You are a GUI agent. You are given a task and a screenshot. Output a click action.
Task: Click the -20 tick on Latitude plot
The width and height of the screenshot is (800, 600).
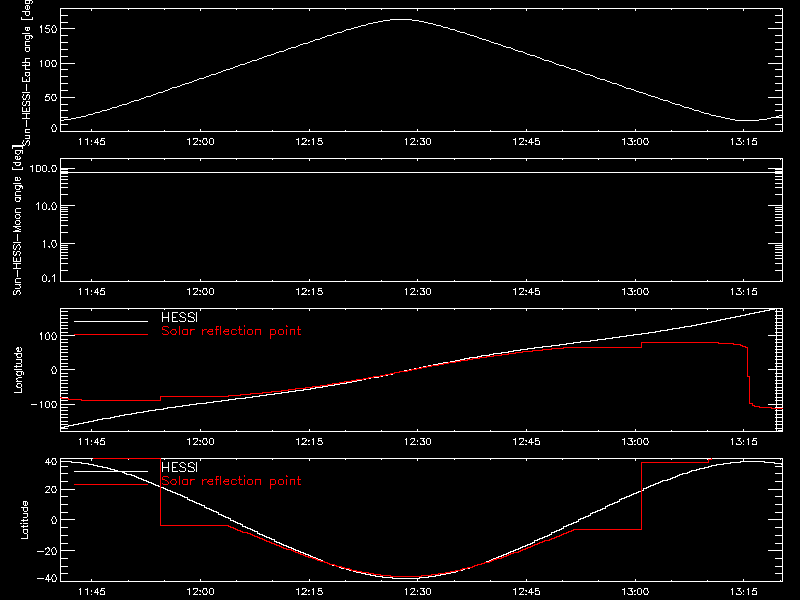[x=48, y=551]
